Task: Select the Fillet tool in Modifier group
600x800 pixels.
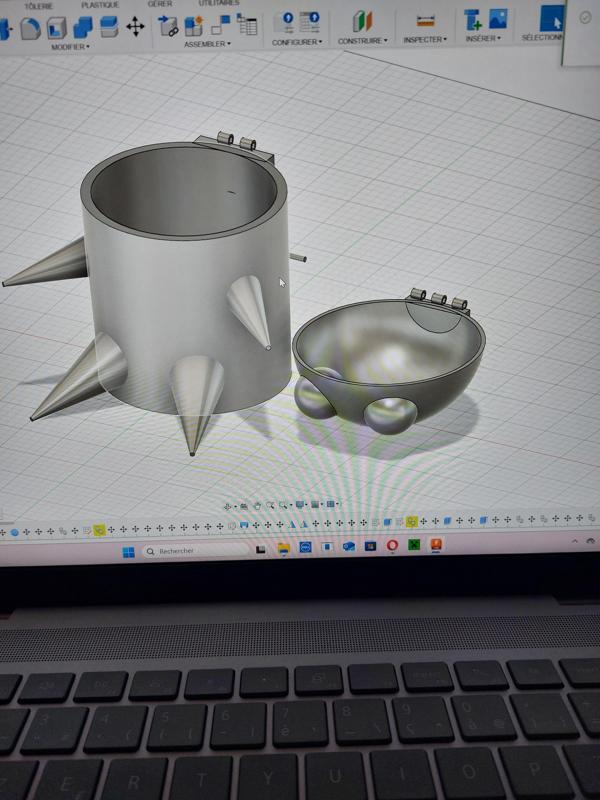Action: (x=31, y=28)
